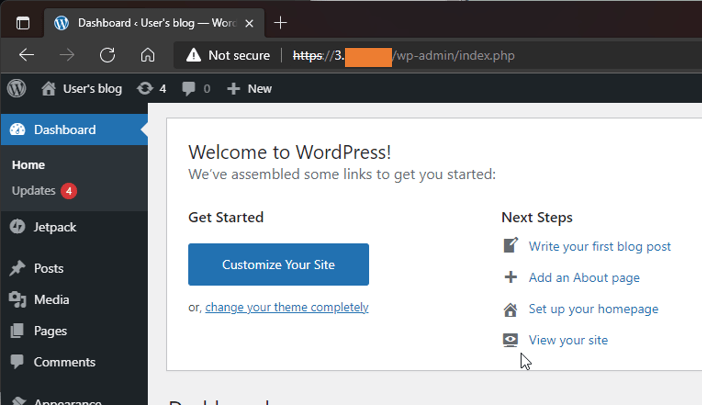Open Jetpack in the sidebar
Image resolution: width=702 pixels, height=405 pixels.
click(74, 227)
